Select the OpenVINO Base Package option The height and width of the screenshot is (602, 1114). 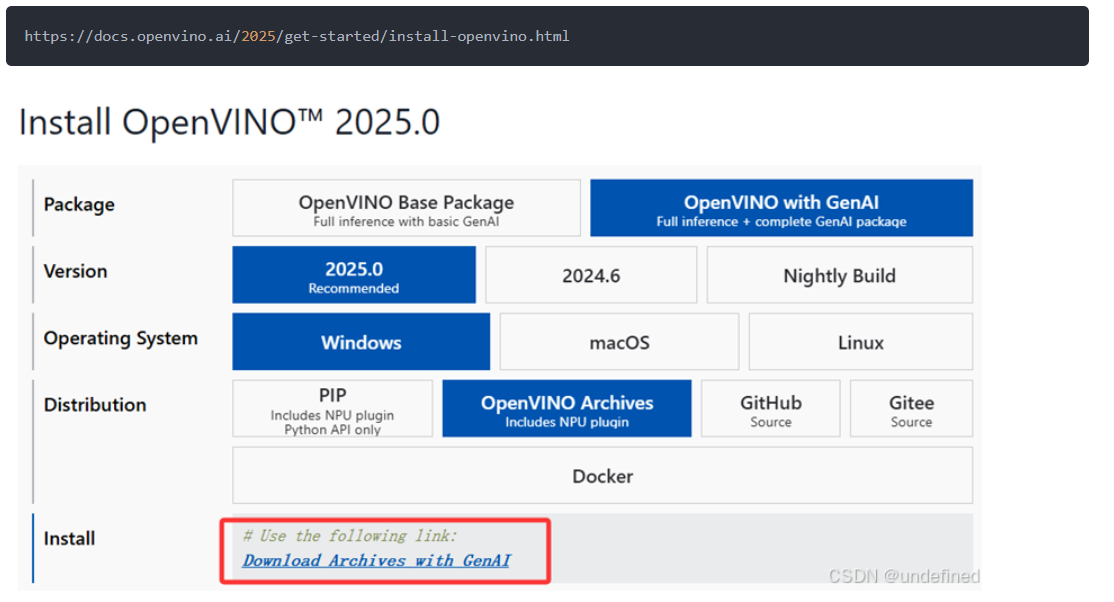pyautogui.click(x=405, y=207)
